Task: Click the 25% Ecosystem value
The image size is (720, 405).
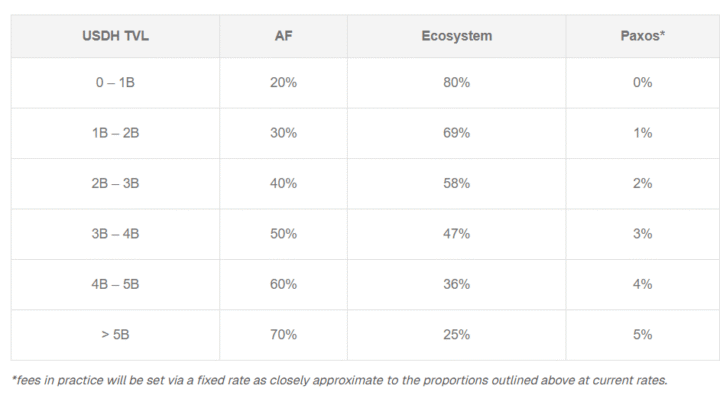Action: tap(456, 335)
